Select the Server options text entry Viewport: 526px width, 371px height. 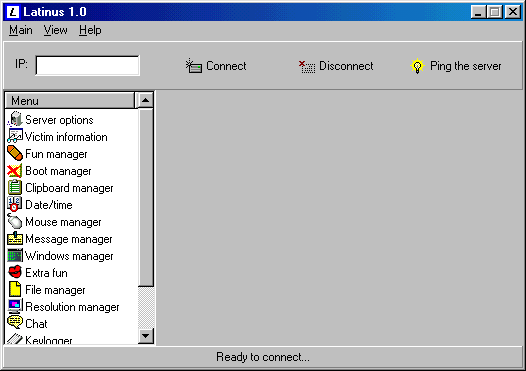[59, 120]
